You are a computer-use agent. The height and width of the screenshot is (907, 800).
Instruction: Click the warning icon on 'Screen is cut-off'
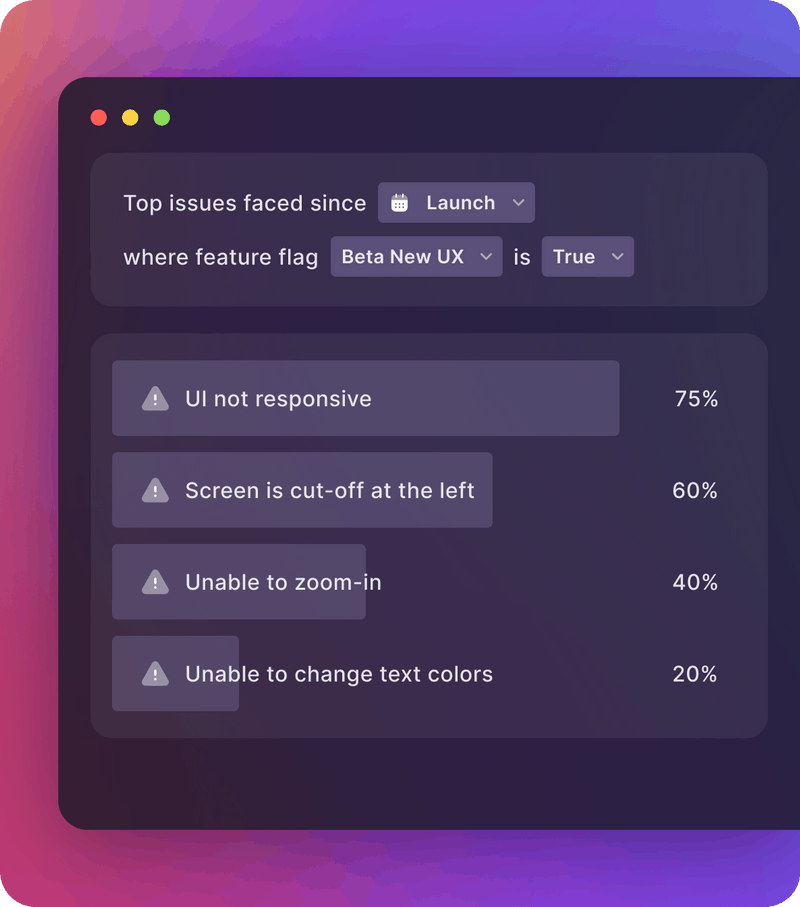point(154,490)
